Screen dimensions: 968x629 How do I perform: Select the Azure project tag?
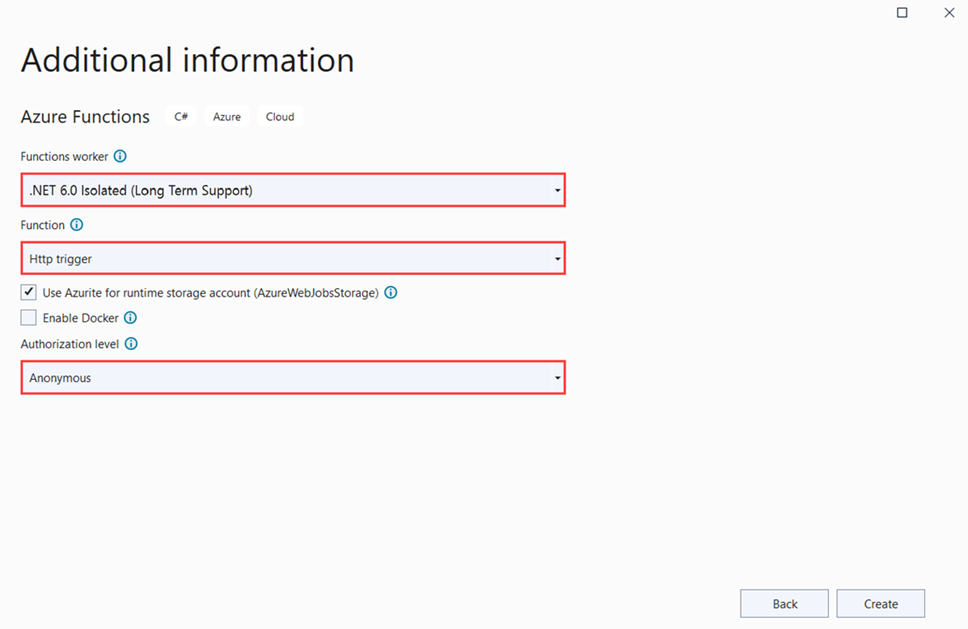pos(226,116)
